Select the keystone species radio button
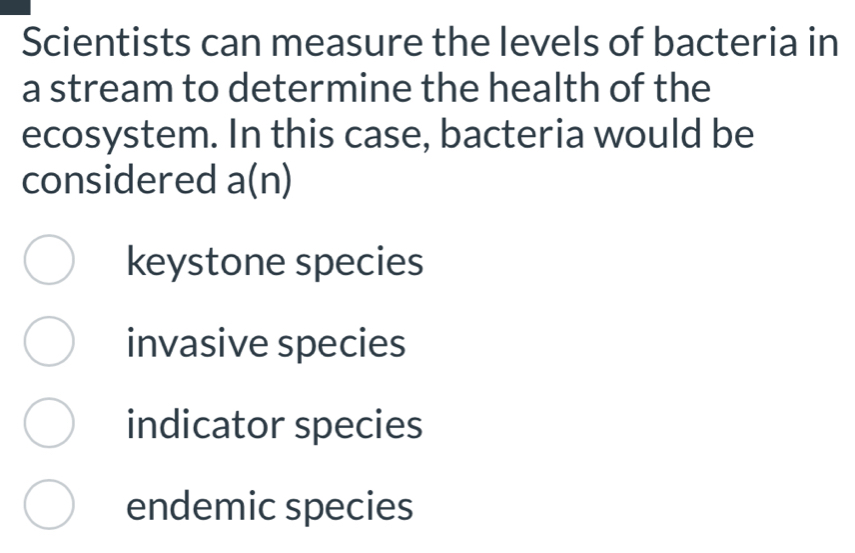This screenshot has height=553, width=855. pyautogui.click(x=48, y=262)
